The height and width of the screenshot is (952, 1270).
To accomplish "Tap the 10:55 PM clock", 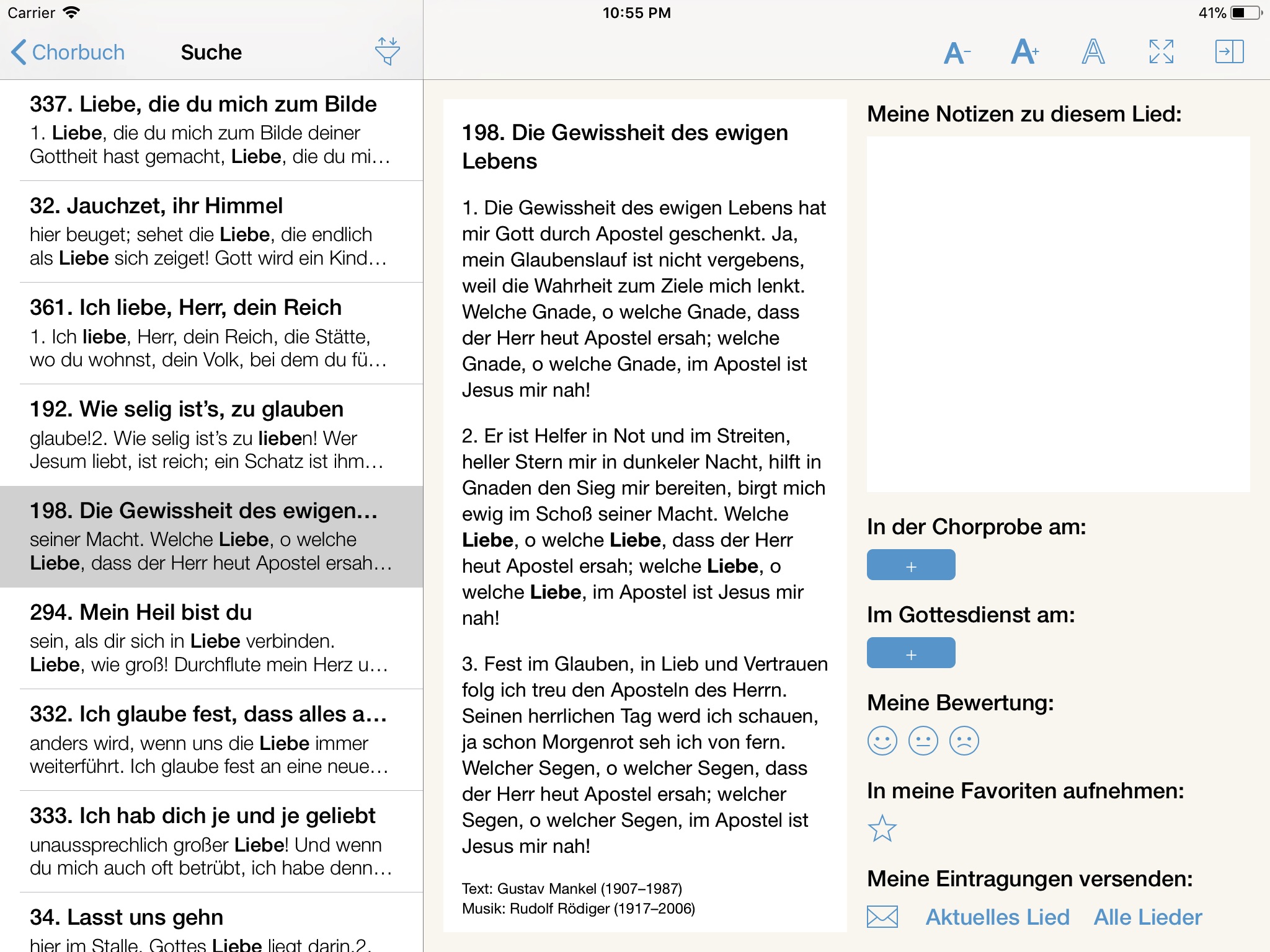I will click(637, 13).
